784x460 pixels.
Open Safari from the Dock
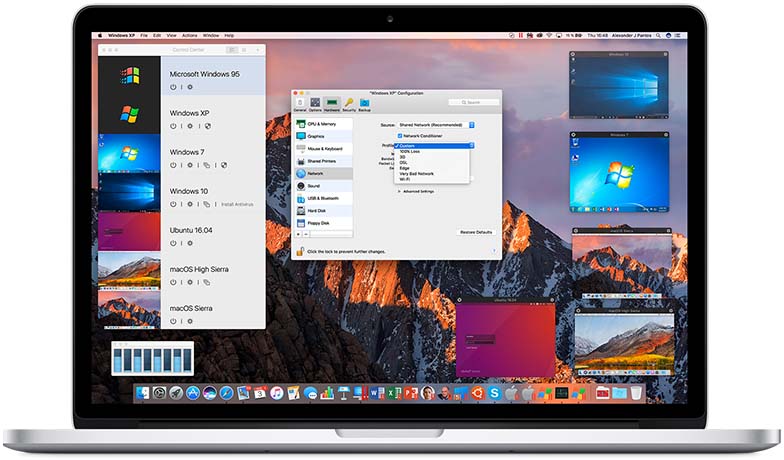click(226, 393)
